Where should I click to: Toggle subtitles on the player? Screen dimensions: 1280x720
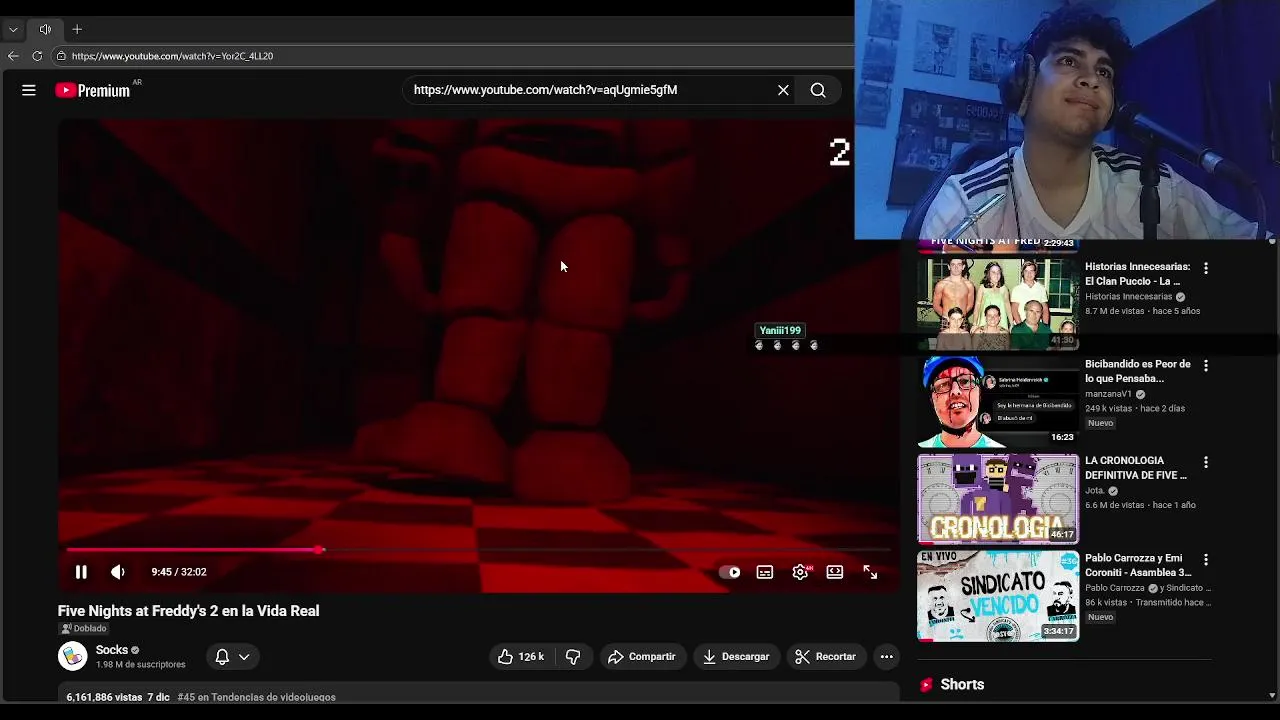[x=765, y=572]
